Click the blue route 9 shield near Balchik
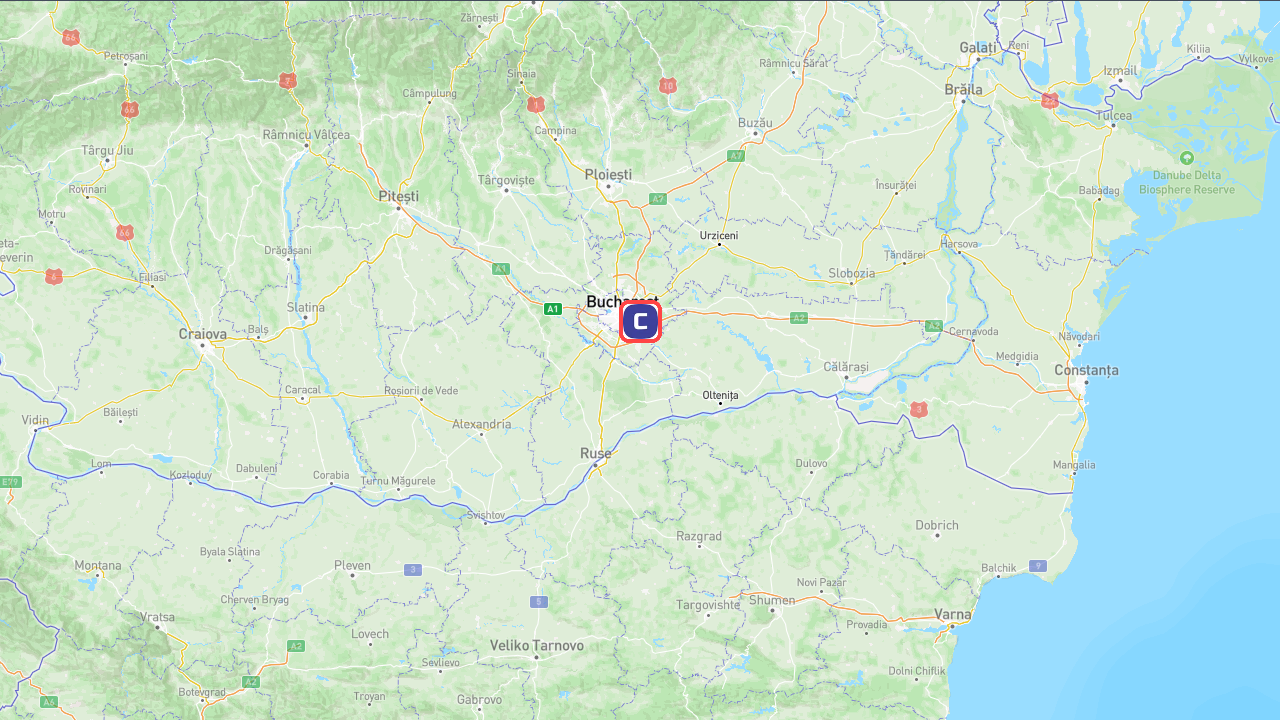This screenshot has width=1280, height=720. click(x=1038, y=566)
